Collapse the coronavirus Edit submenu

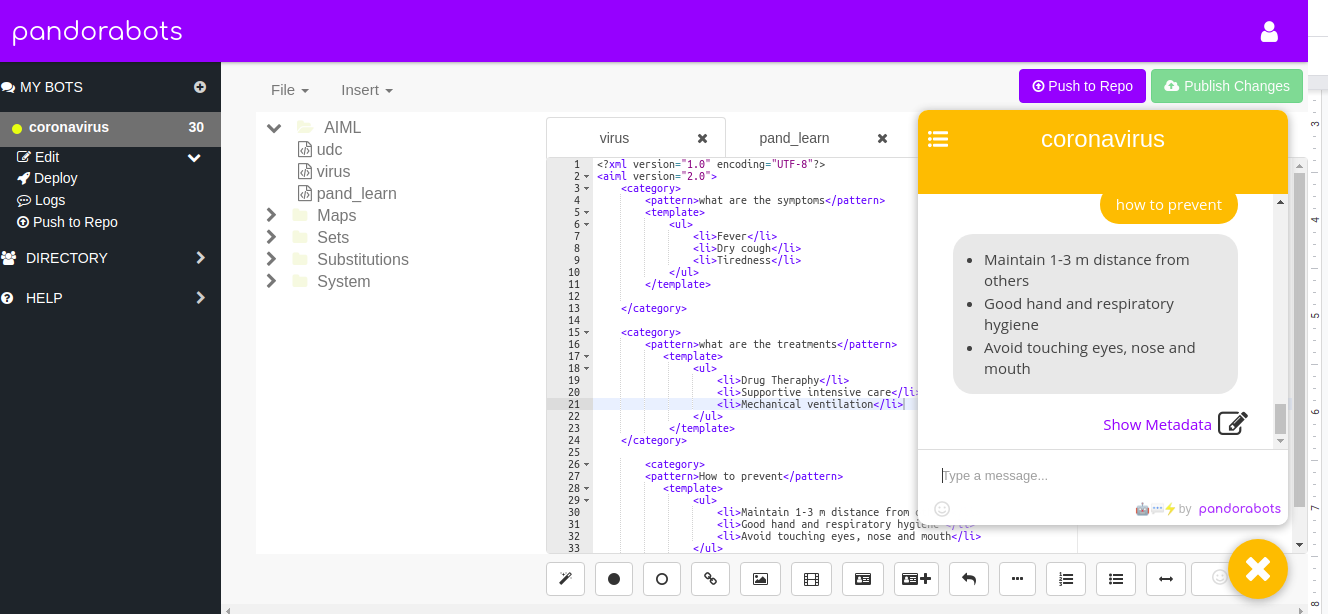point(195,157)
